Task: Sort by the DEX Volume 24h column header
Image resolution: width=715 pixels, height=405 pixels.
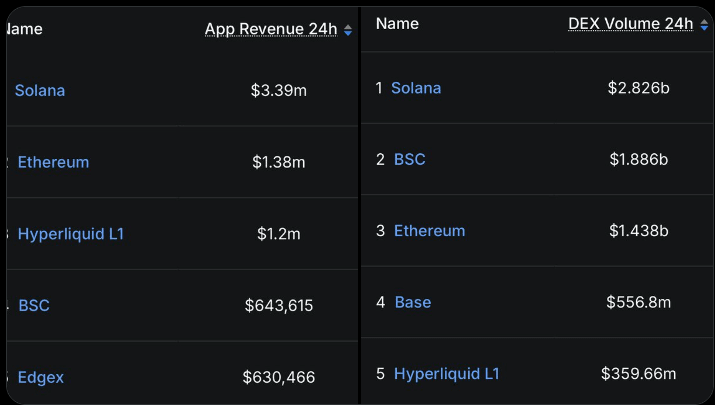Action: [630, 24]
